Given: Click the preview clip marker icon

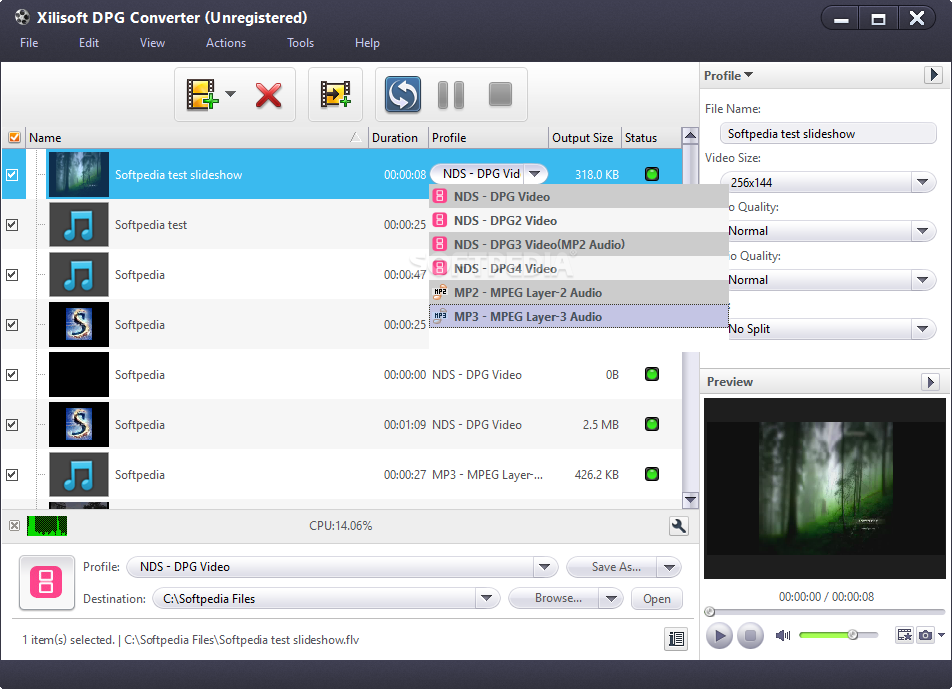Looking at the screenshot, I should pos(905,635).
